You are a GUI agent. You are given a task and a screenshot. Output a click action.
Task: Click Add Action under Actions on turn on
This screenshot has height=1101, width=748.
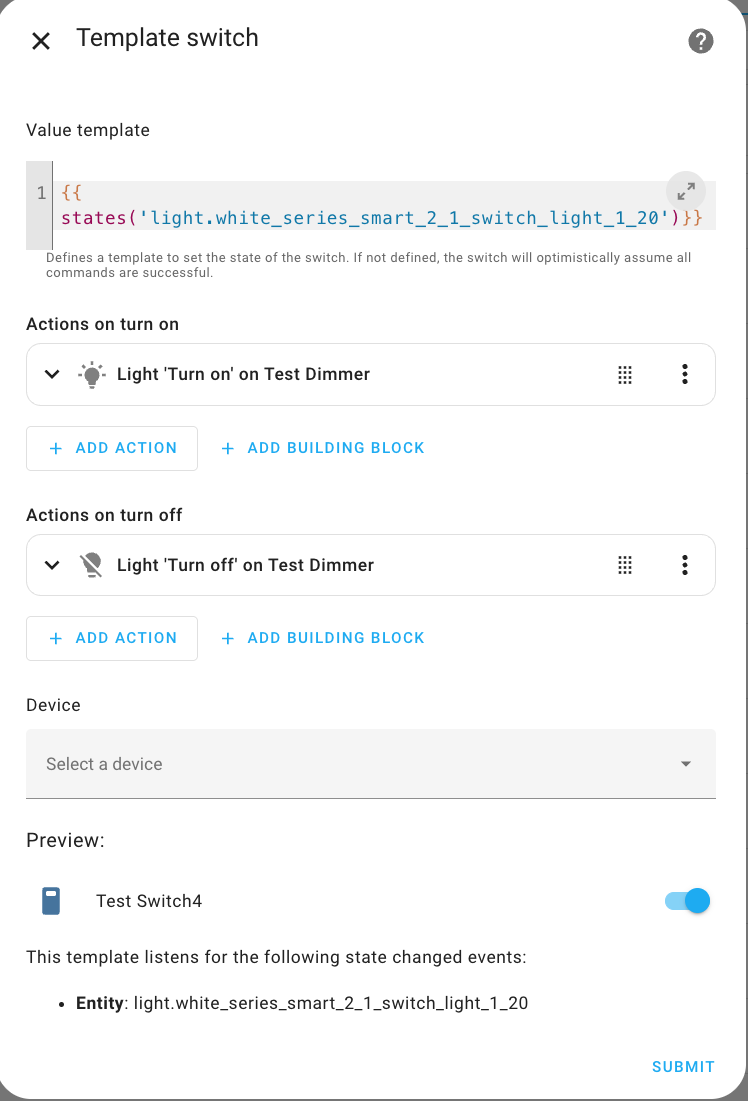click(112, 448)
